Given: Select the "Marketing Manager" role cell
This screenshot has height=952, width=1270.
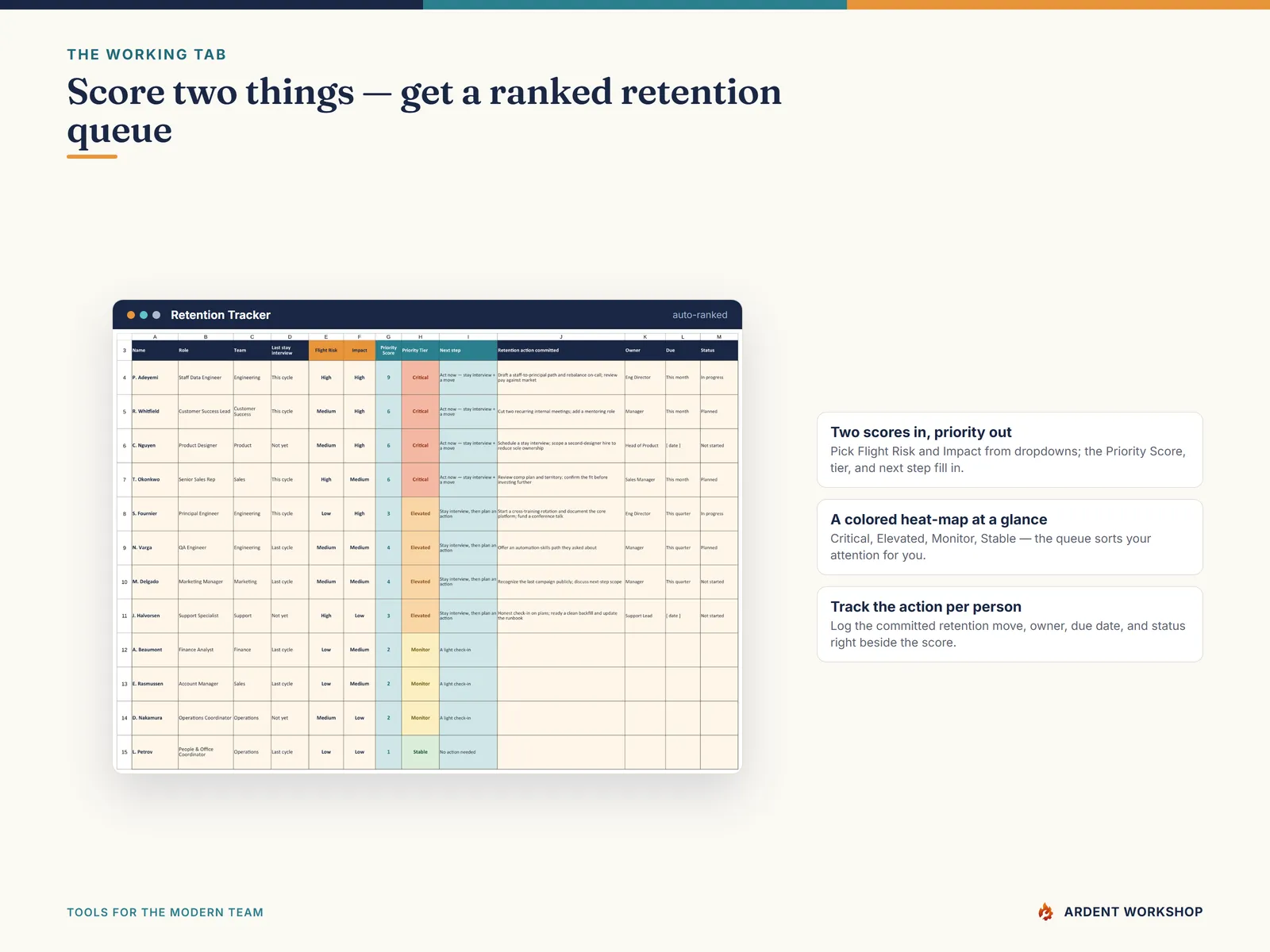Looking at the screenshot, I should coord(206,582).
